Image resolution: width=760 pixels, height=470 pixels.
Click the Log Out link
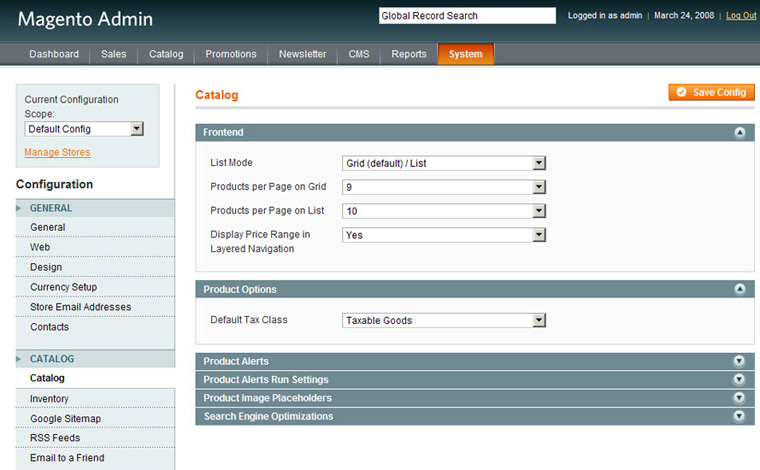click(x=741, y=16)
